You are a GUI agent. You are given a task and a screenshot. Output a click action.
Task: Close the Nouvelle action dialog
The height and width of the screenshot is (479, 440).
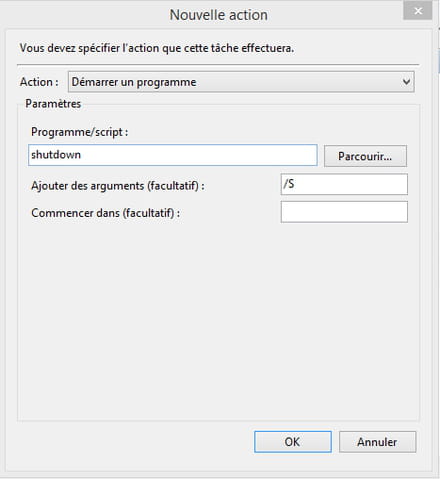click(x=418, y=11)
